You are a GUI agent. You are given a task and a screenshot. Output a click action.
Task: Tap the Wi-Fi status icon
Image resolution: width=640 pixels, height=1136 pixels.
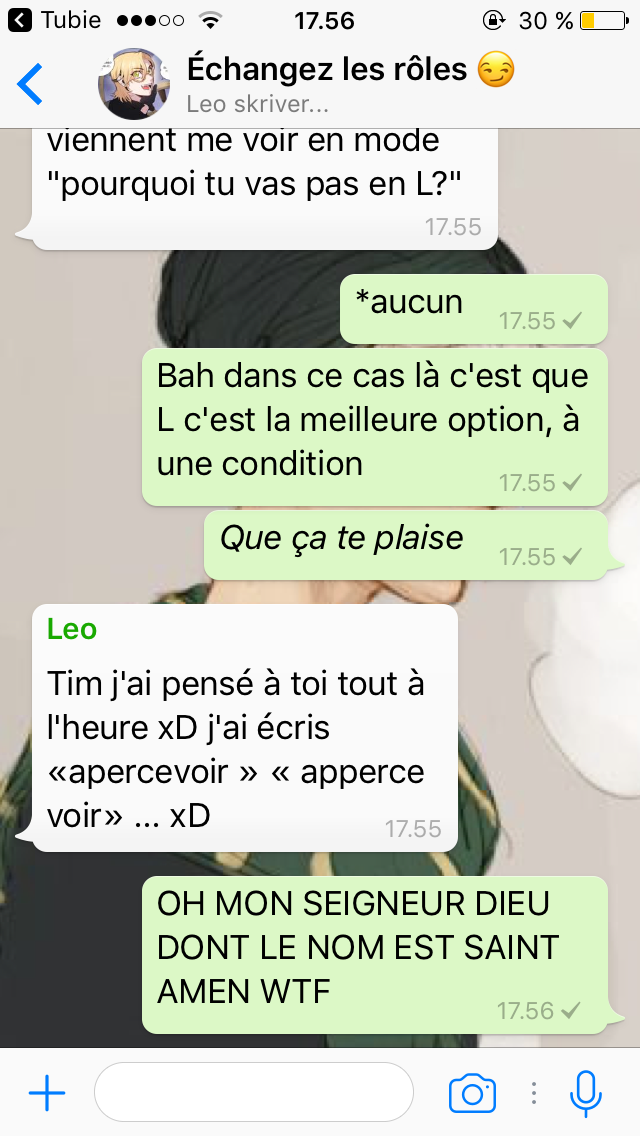click(210, 20)
